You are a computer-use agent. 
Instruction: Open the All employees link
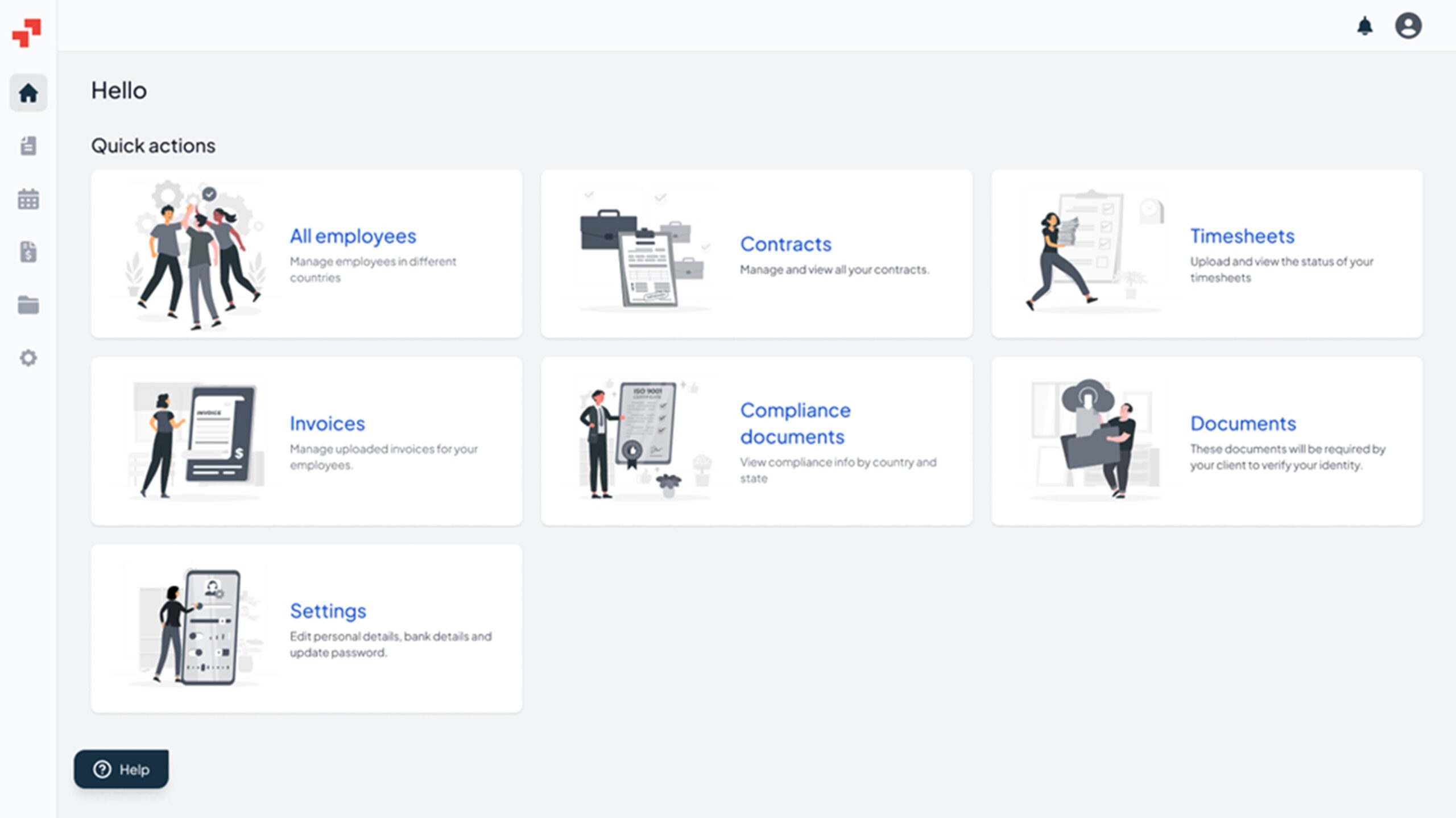pyautogui.click(x=353, y=236)
